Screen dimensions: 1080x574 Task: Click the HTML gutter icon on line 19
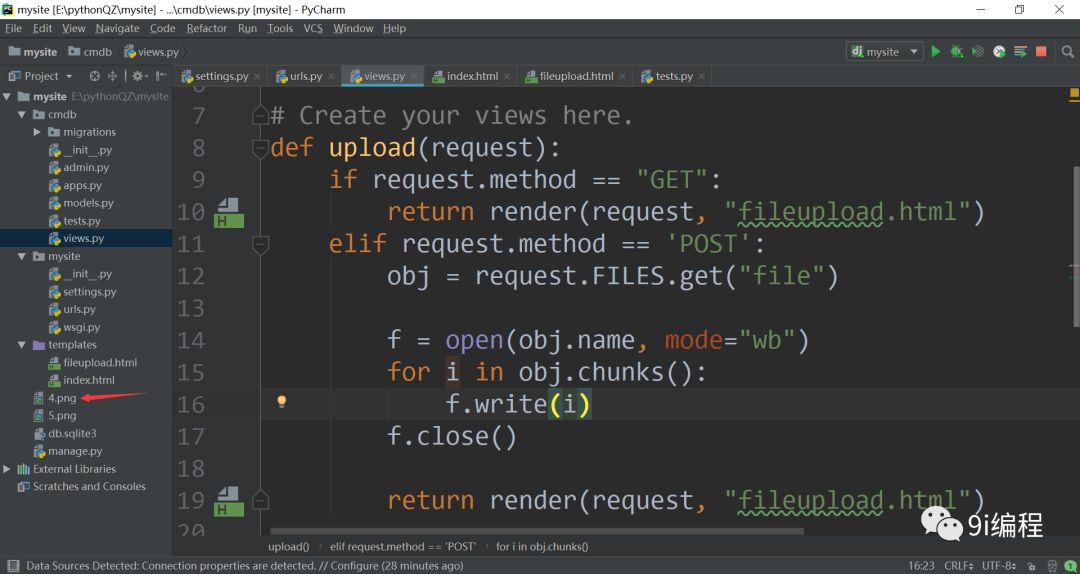[229, 502]
